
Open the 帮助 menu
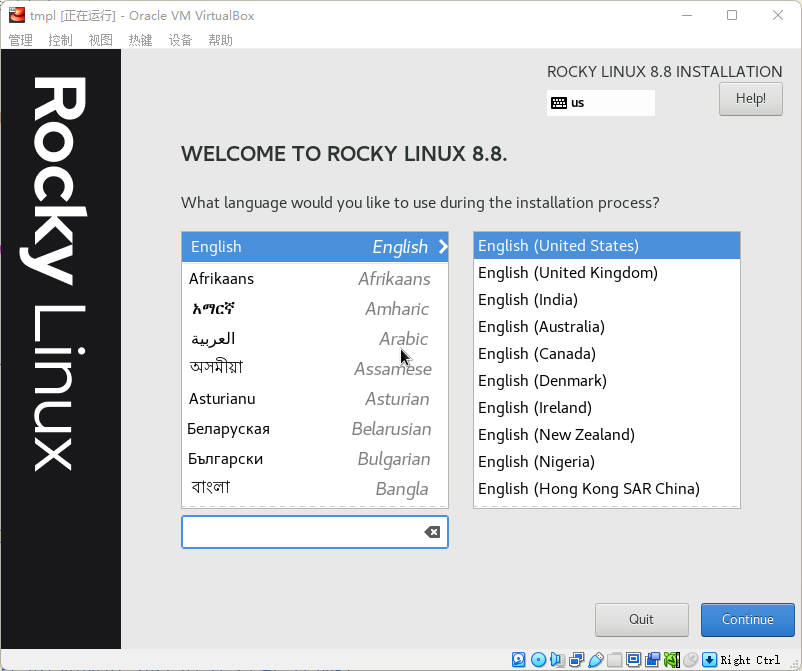click(220, 40)
